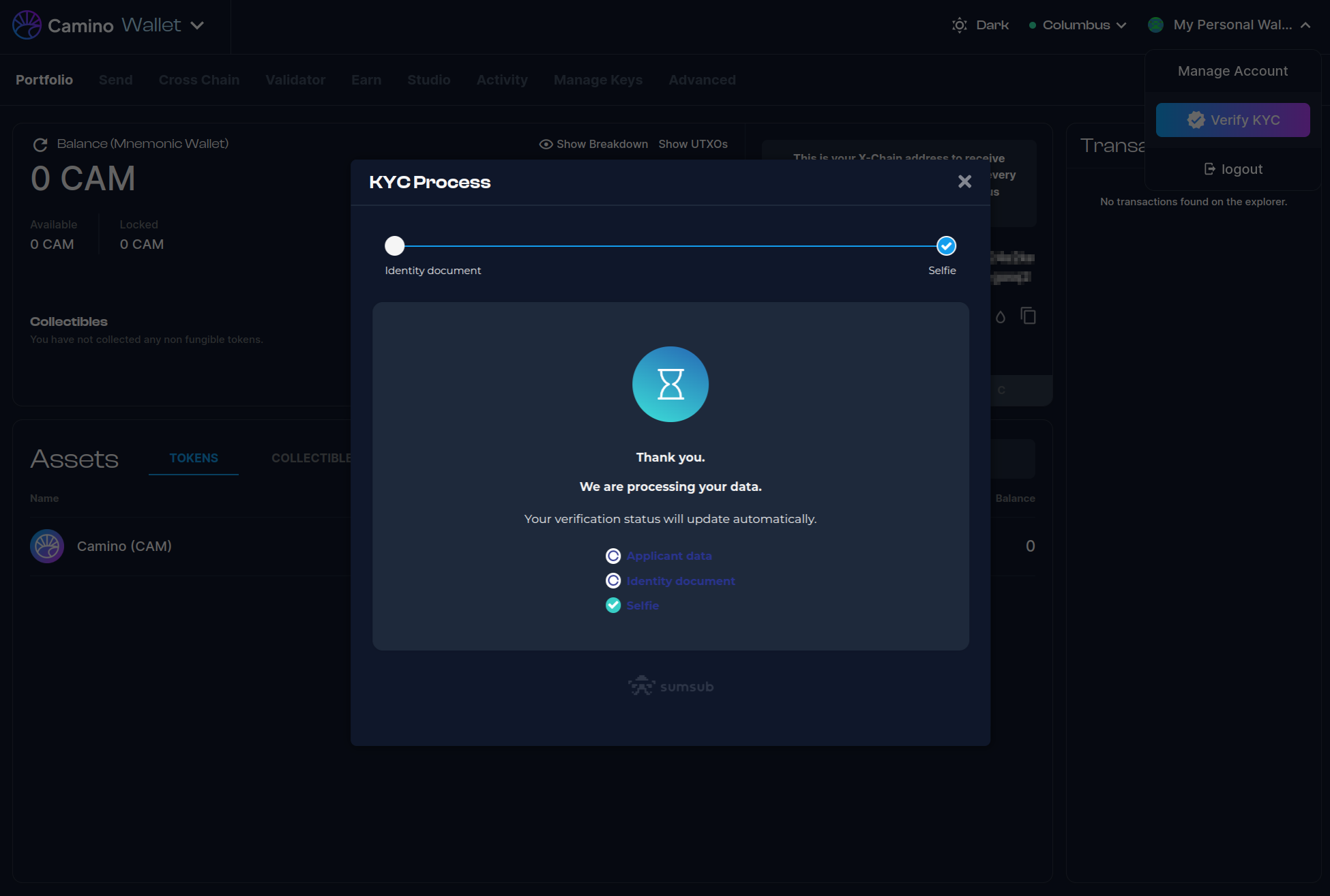
Task: Open the Cross Chain tab
Action: tap(199, 80)
